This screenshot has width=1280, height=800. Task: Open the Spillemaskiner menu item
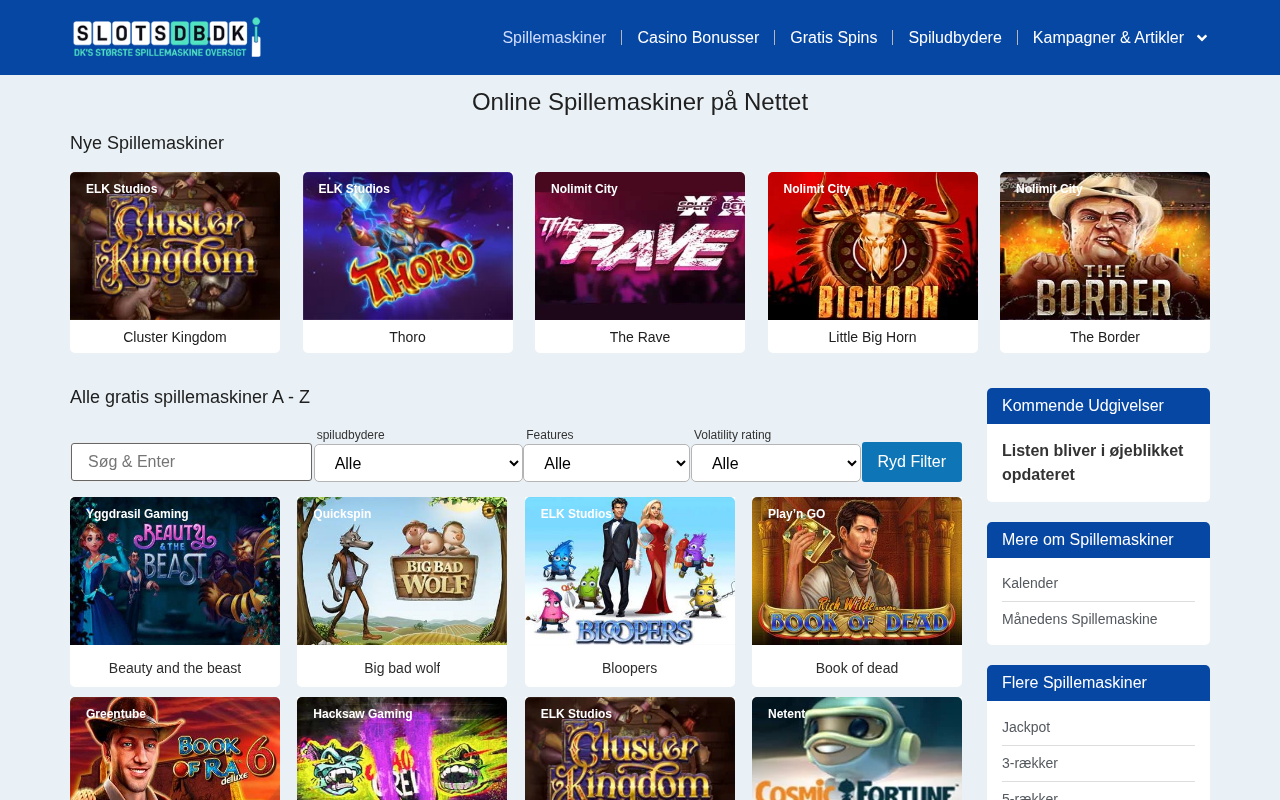point(554,38)
